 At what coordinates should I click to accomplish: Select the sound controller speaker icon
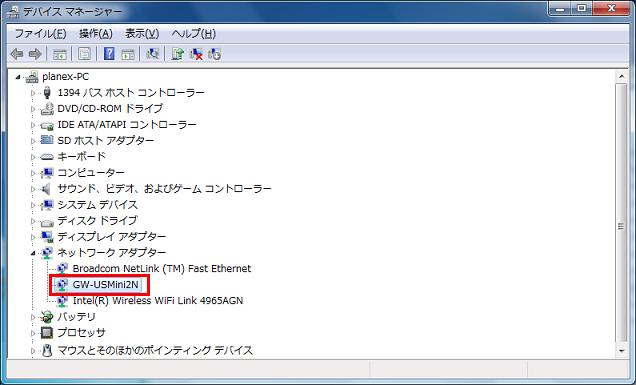47,189
